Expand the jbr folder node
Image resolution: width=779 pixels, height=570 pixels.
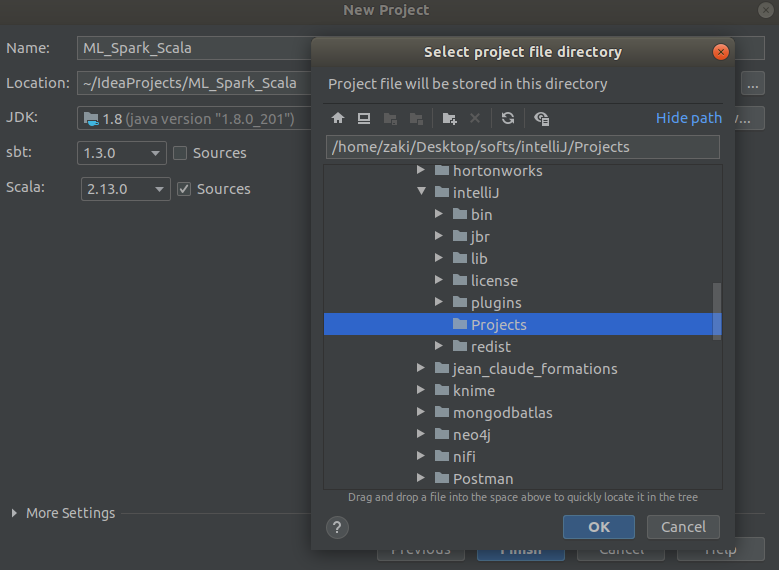(x=439, y=236)
